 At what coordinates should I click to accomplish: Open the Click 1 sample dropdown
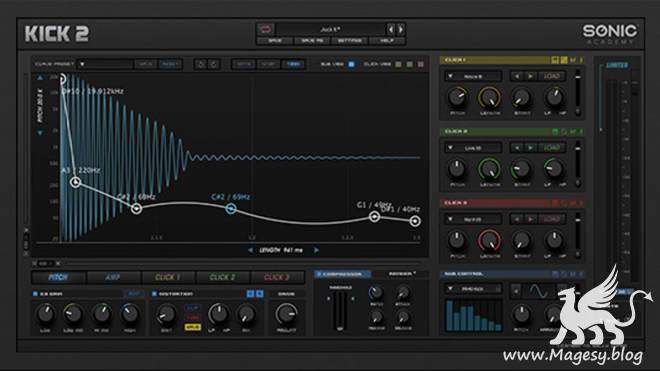[x=474, y=76]
